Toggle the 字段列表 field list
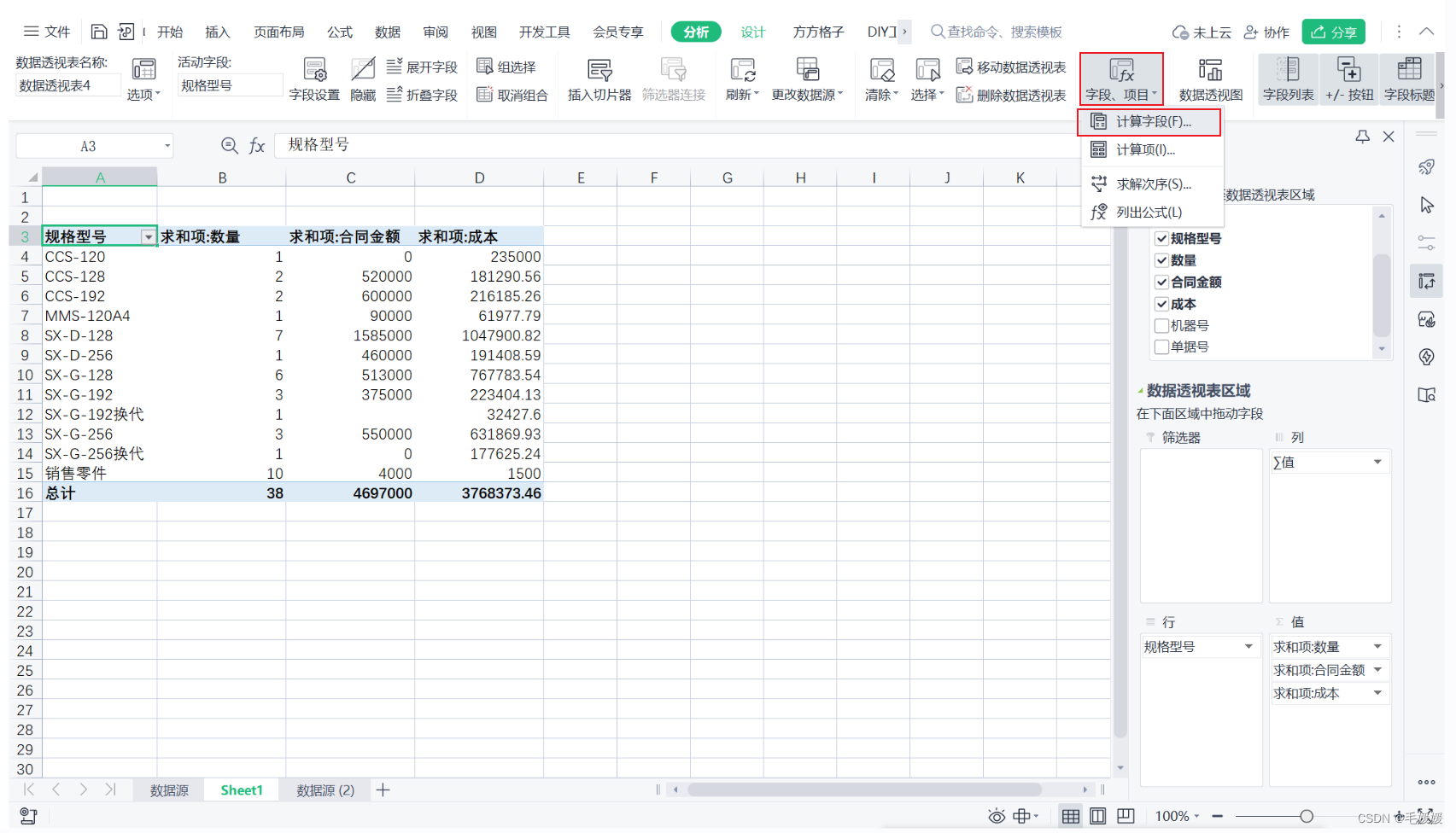Screen dimensions: 1456x833 pos(1288,79)
